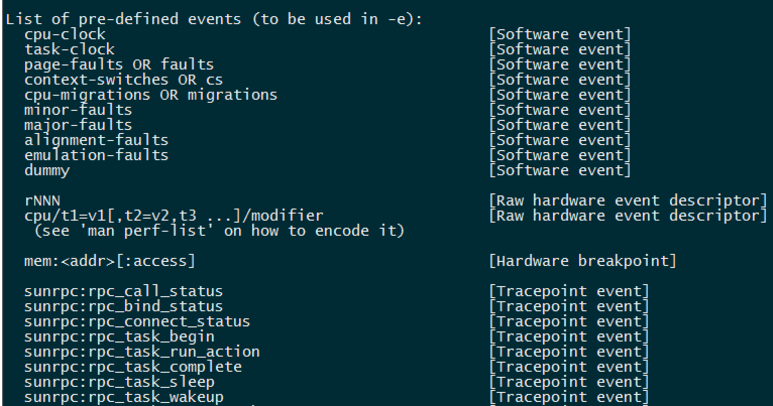Image resolution: width=773 pixels, height=406 pixels.
Task: Click the 'page-faults OR faults' text
Action: [119, 65]
